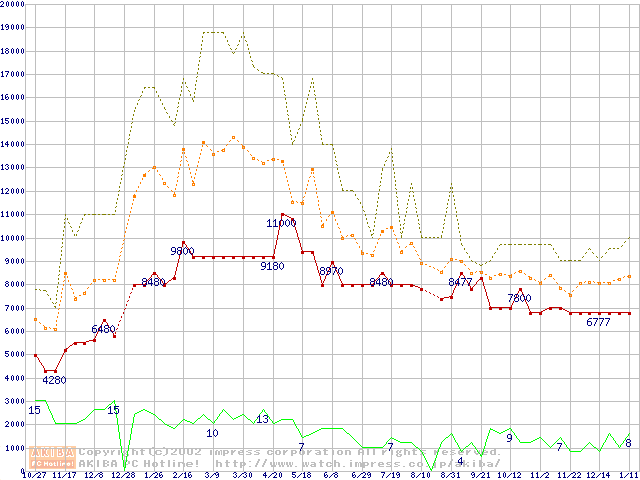640x480 pixels.
Task: Select the 4/20 date on x-axis
Action: (x=272, y=475)
